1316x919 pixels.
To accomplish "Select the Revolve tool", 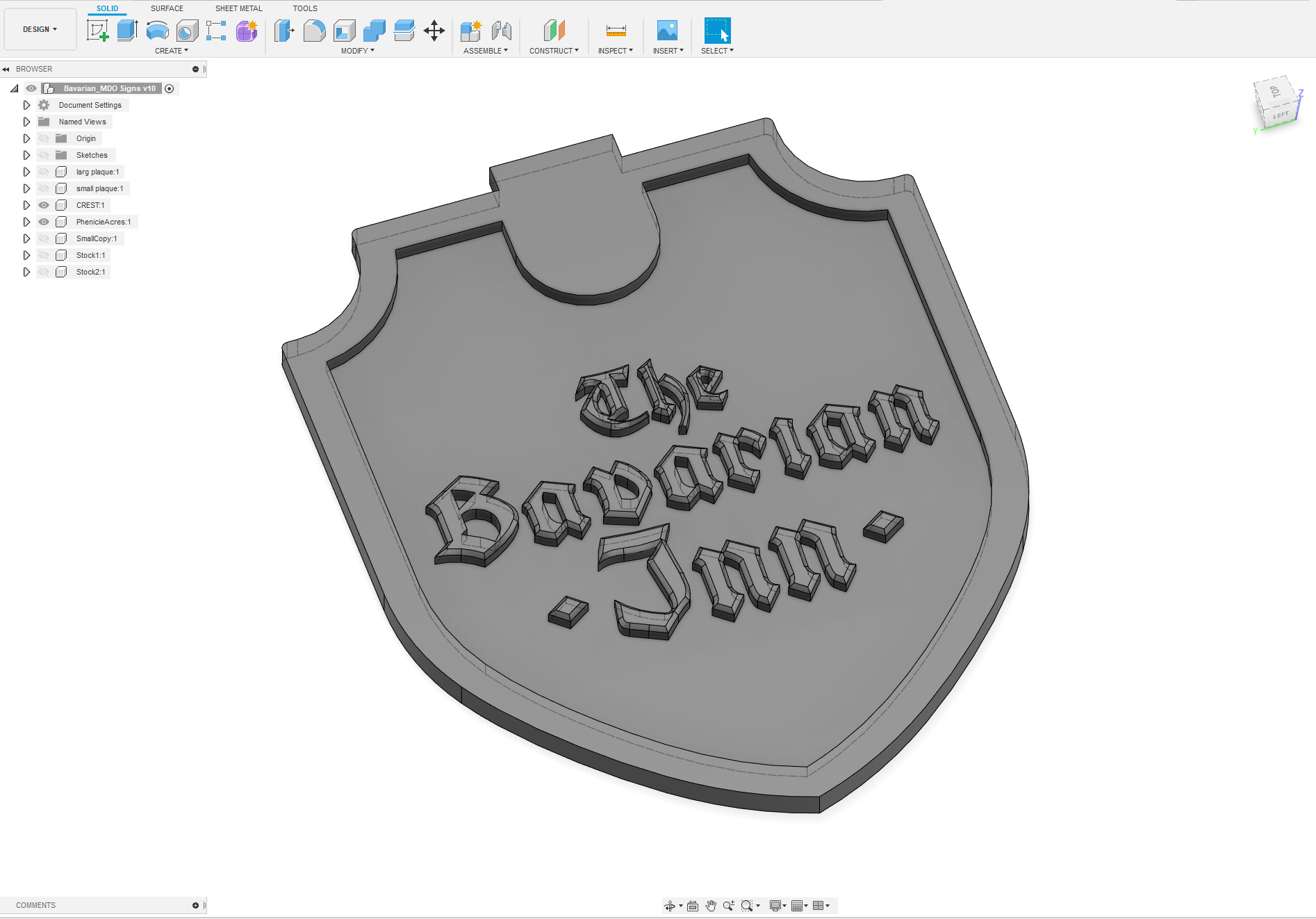I will tap(158, 31).
